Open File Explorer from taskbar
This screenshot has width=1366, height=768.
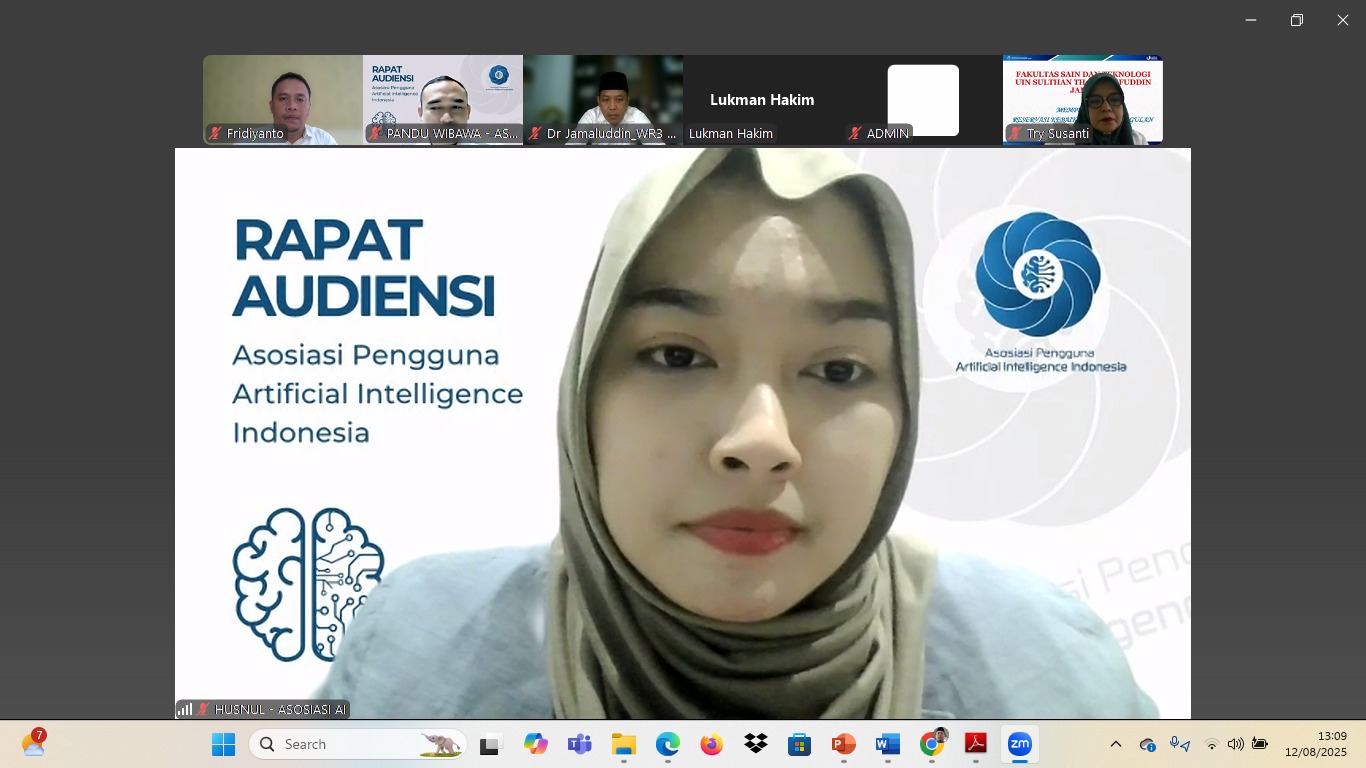coord(624,744)
